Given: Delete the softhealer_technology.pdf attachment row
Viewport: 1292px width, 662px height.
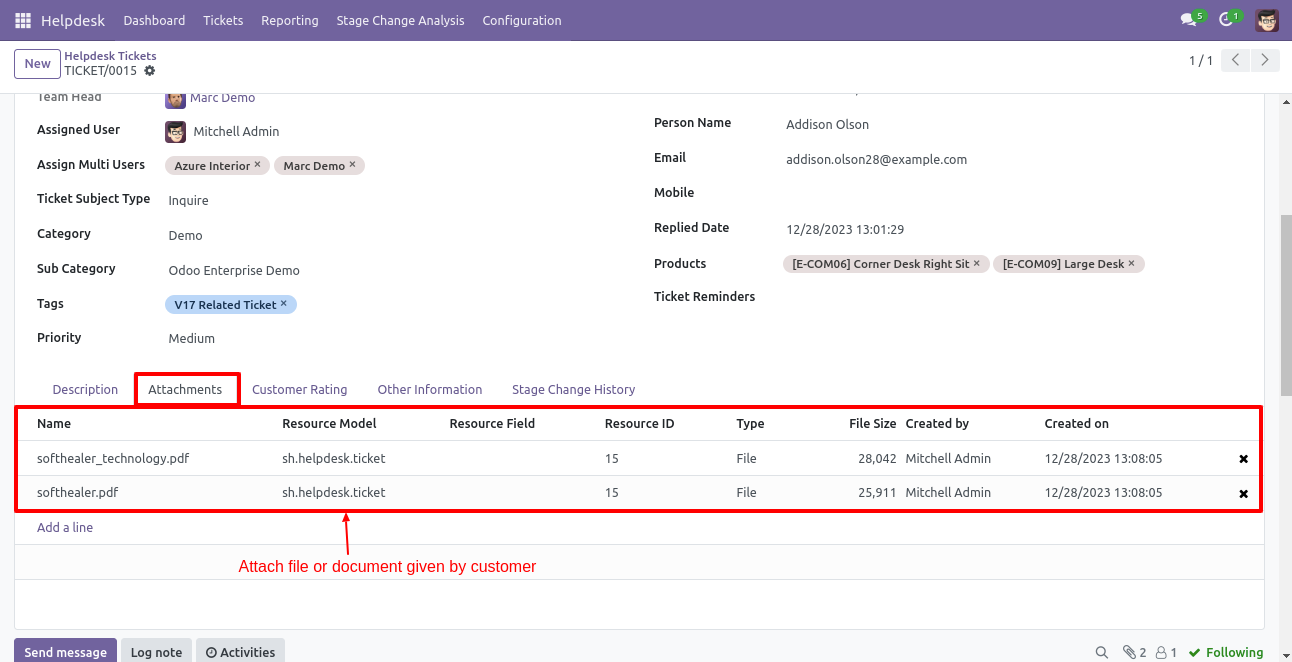Looking at the screenshot, I should coord(1243,459).
